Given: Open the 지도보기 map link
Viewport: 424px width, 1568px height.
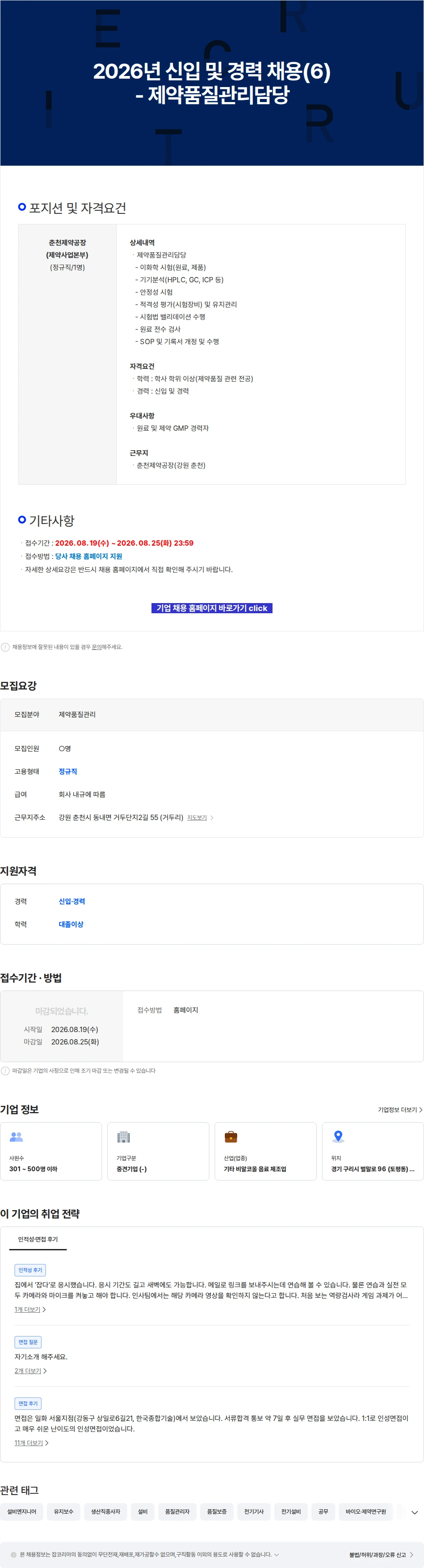Looking at the screenshot, I should (x=197, y=817).
